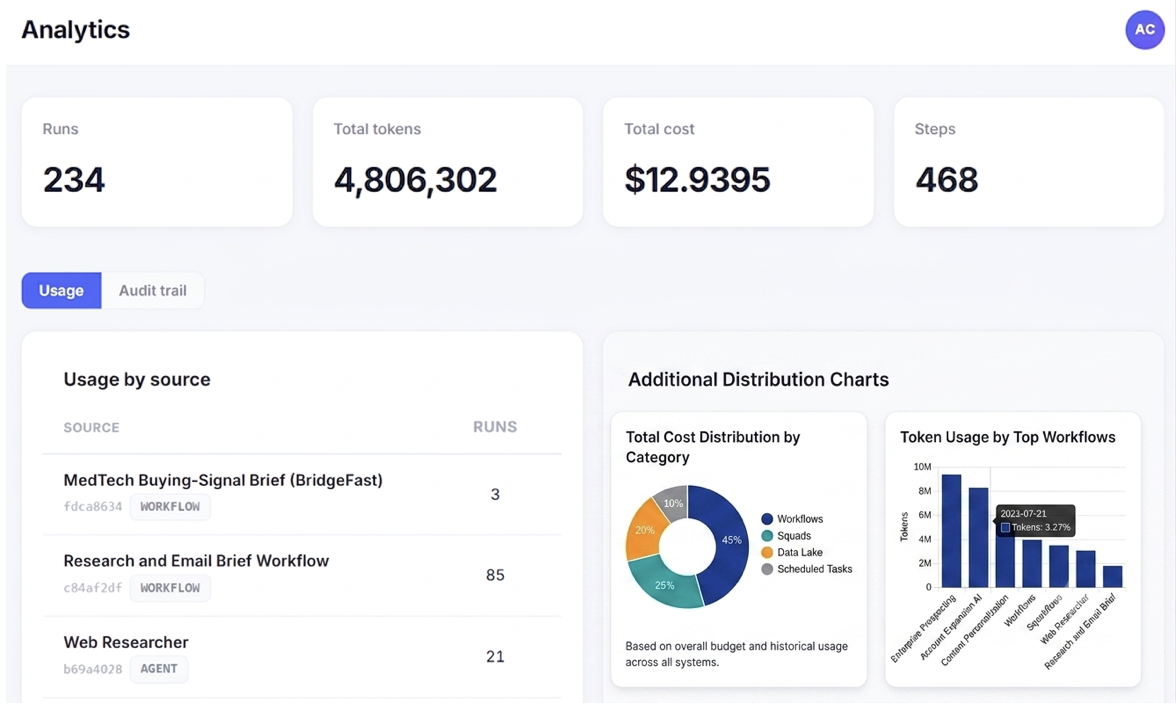Select the 25% teal donut segment
The height and width of the screenshot is (706, 1176).
pos(662,583)
